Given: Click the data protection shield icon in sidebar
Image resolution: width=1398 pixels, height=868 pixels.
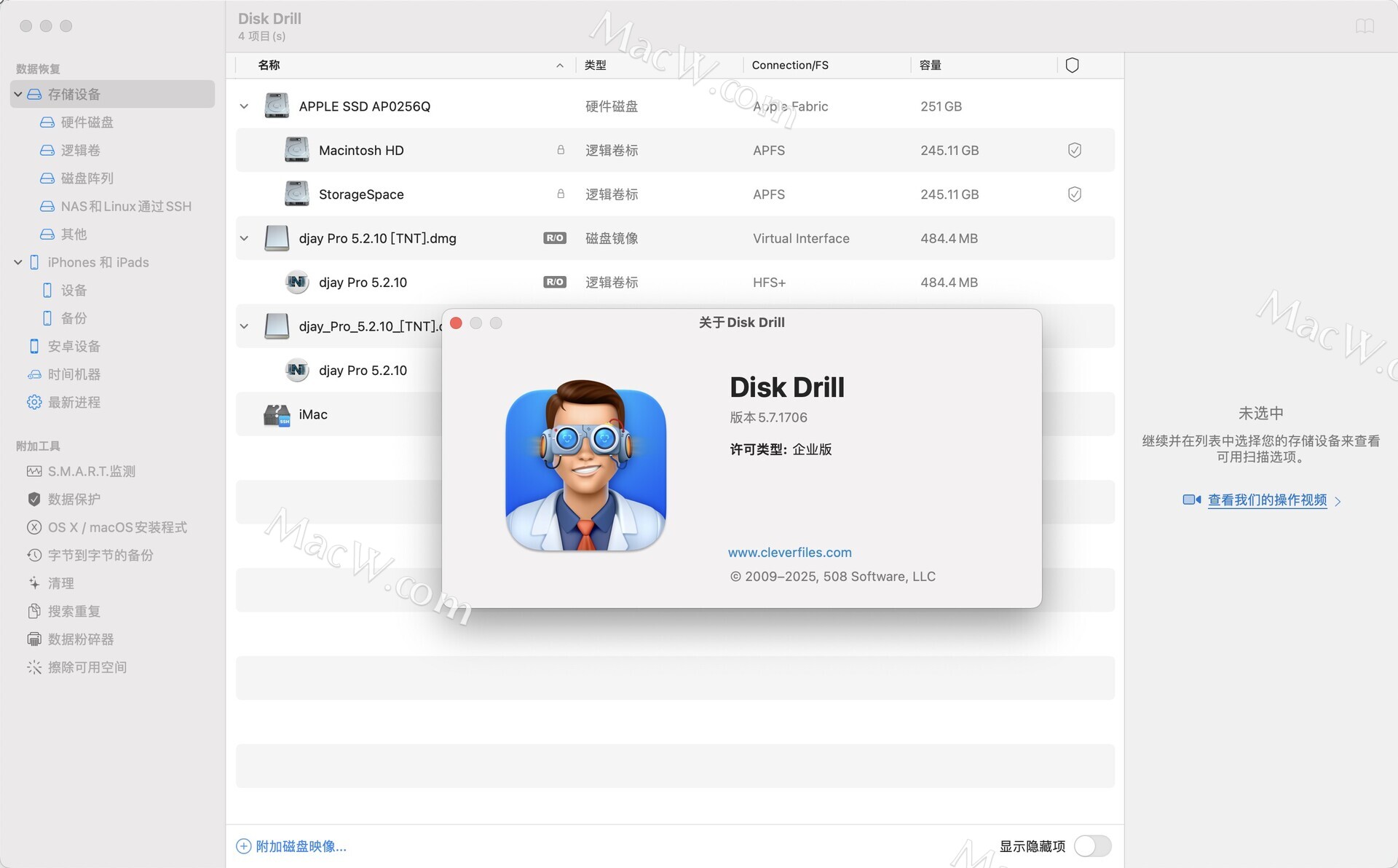Looking at the screenshot, I should 34,499.
